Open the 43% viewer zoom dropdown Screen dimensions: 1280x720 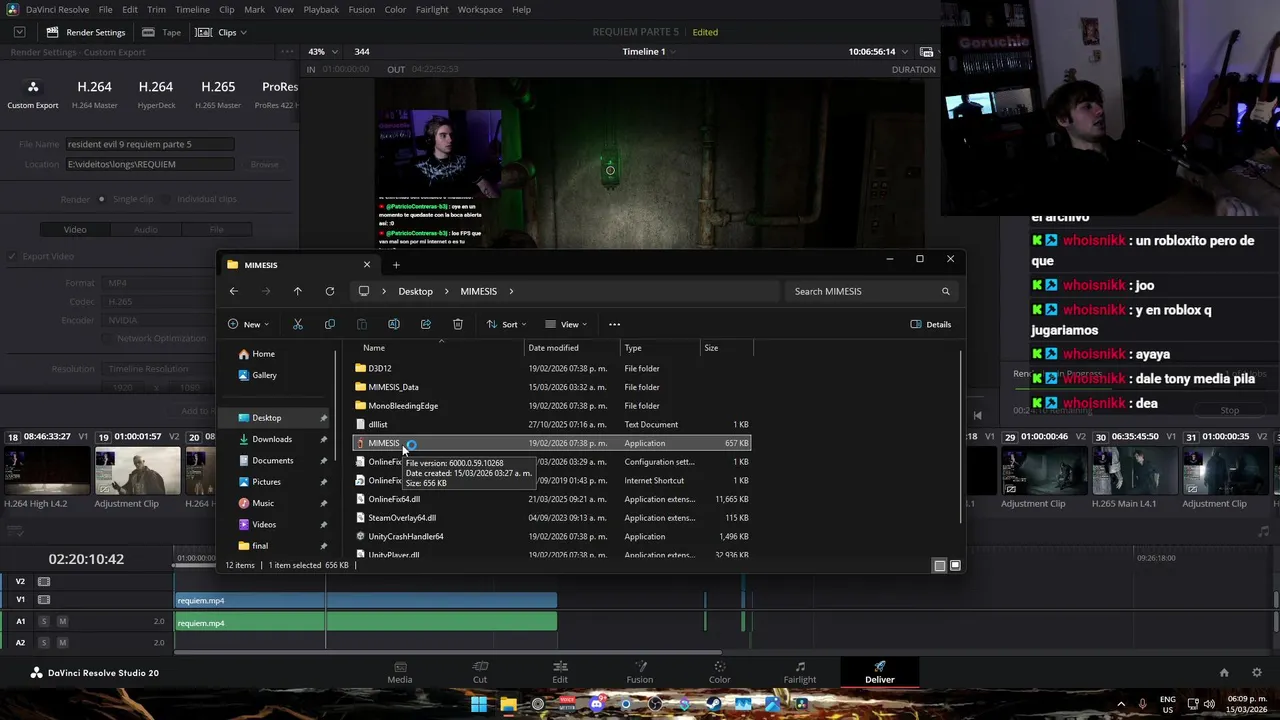click(322, 51)
